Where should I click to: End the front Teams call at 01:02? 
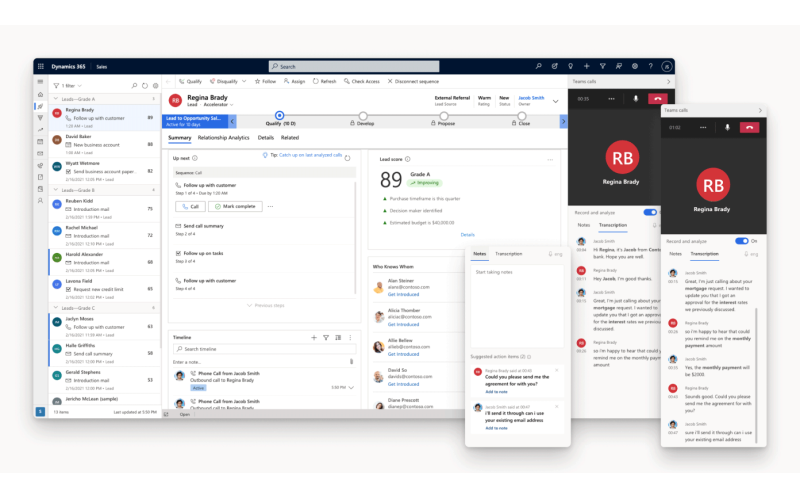[x=749, y=128]
